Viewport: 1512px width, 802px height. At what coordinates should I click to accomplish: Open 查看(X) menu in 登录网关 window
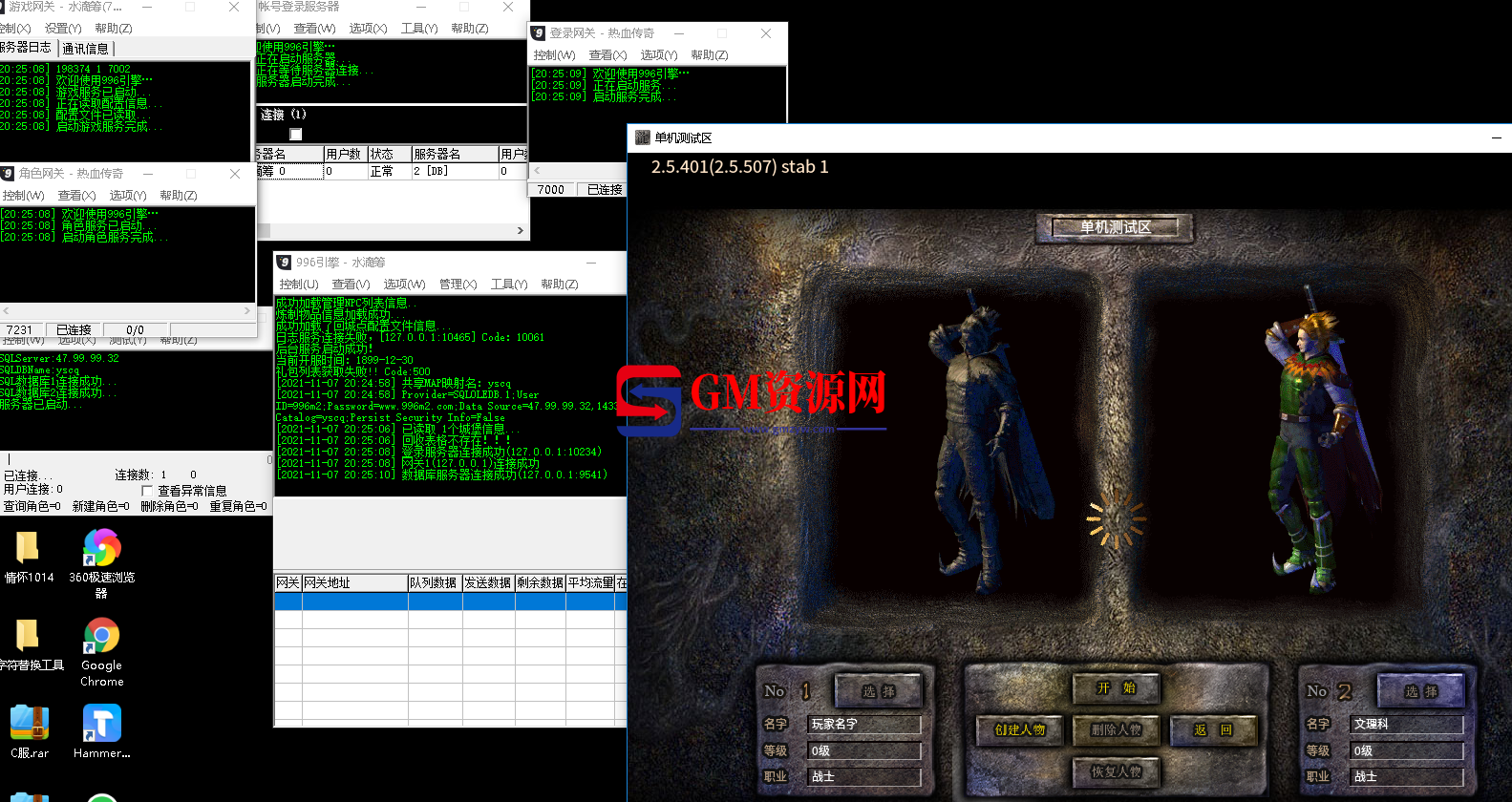point(607,54)
